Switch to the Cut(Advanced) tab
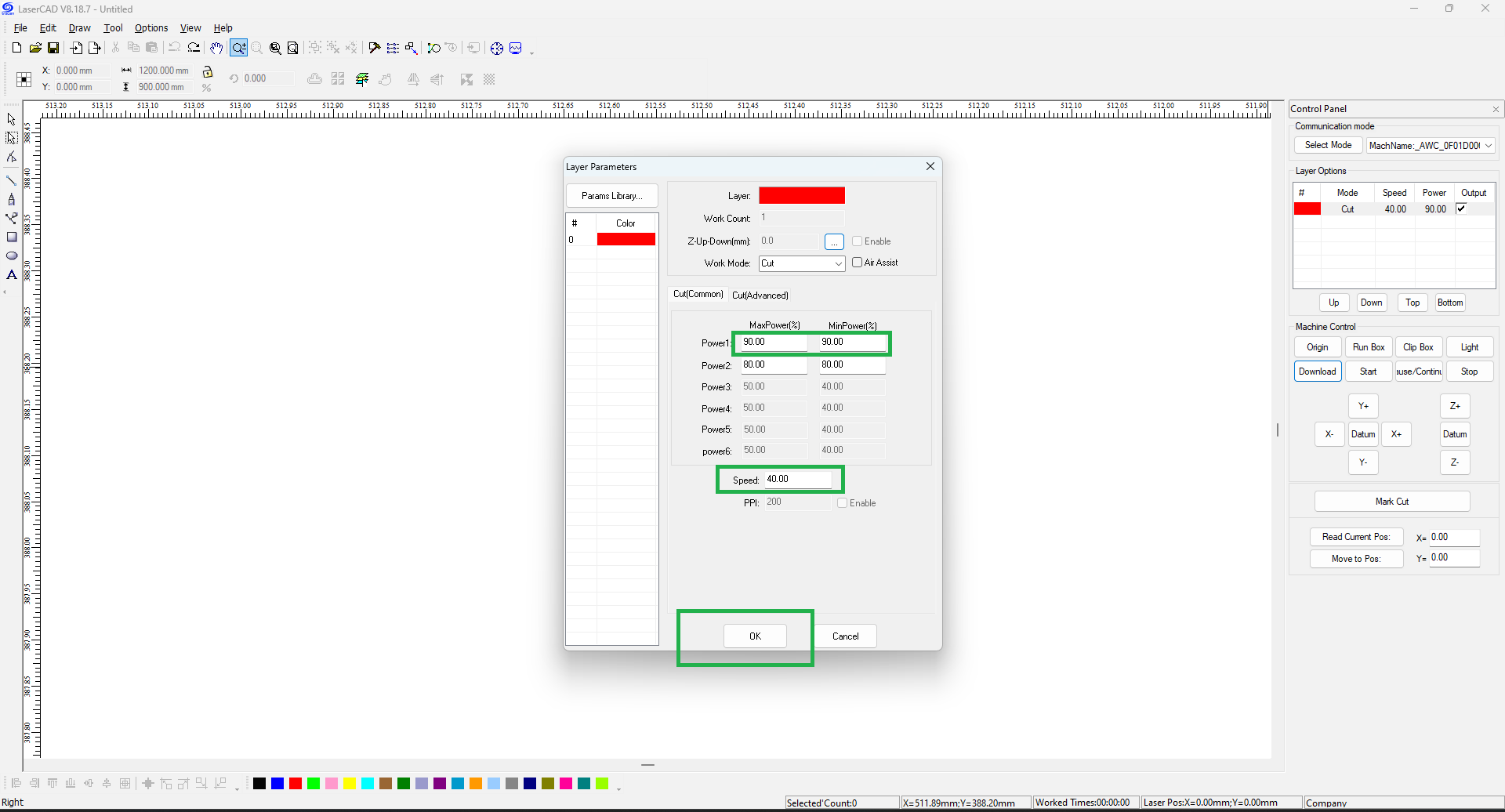1505x812 pixels. tap(760, 295)
